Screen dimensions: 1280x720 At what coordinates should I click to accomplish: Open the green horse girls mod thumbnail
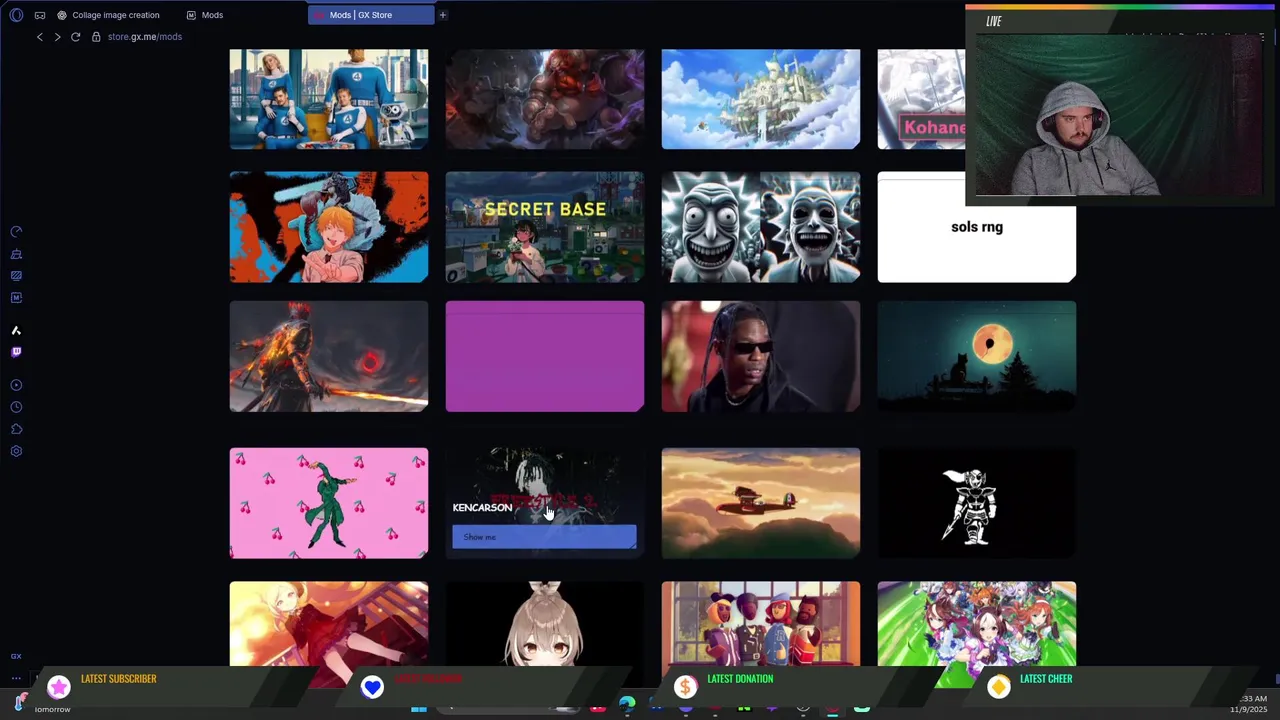977,623
